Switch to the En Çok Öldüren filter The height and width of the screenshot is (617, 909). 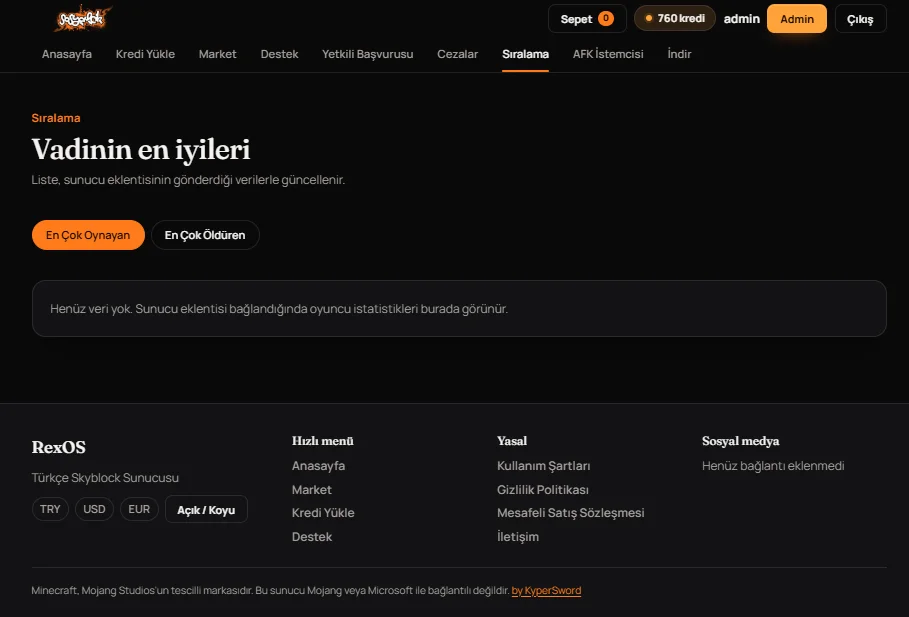pyautogui.click(x=205, y=235)
